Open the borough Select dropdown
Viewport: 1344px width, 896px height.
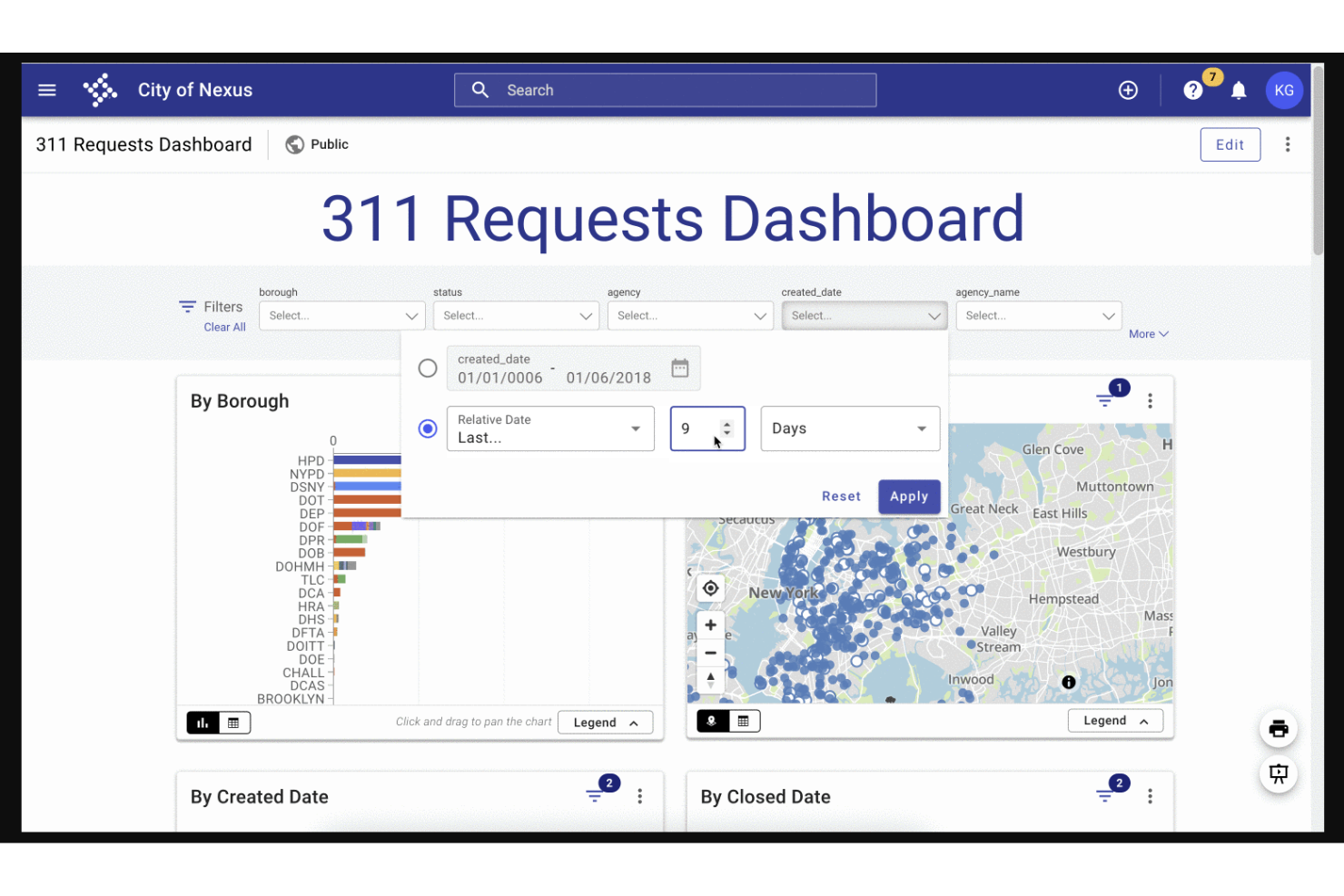click(341, 315)
